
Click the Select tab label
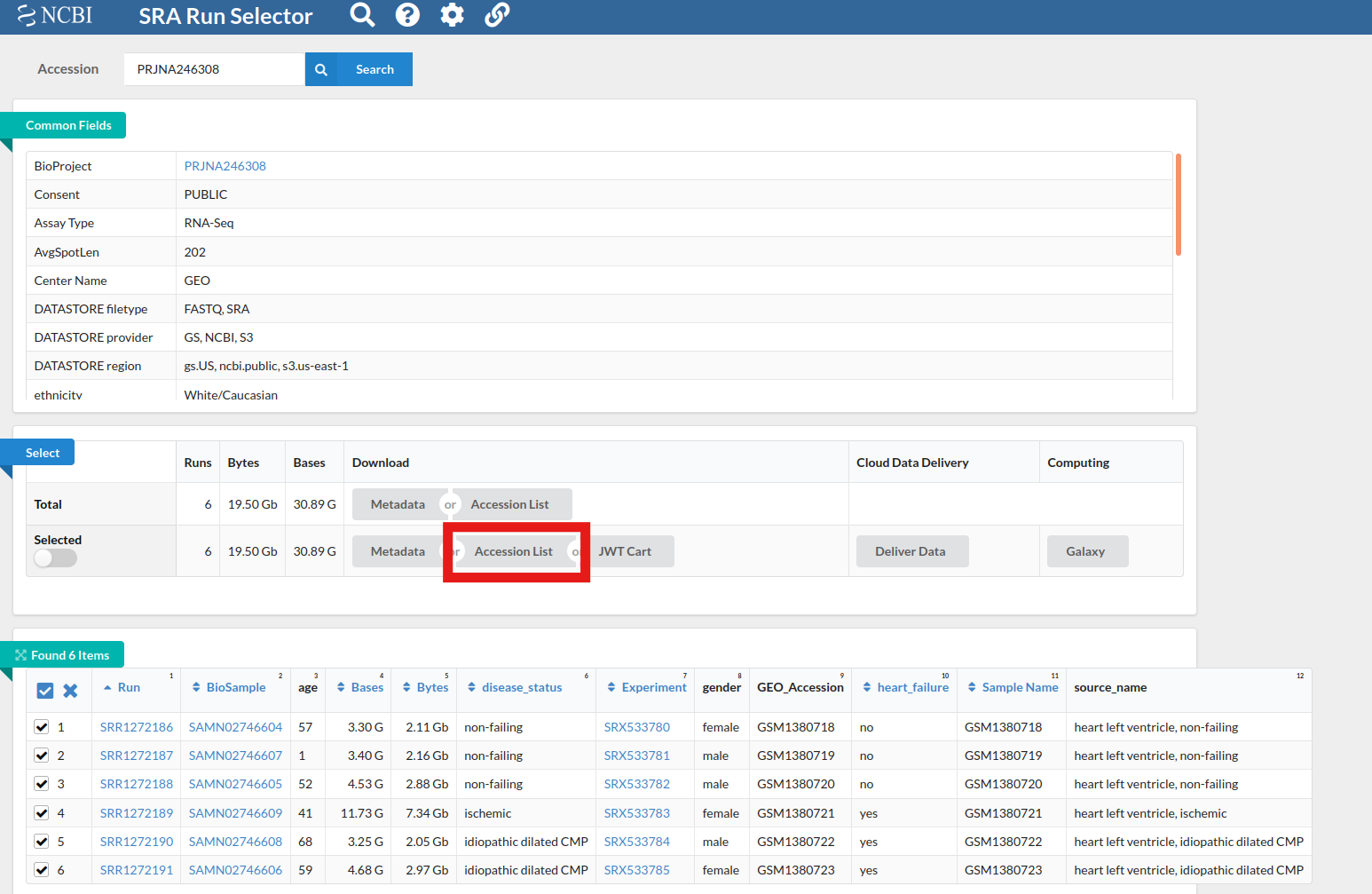click(x=43, y=453)
